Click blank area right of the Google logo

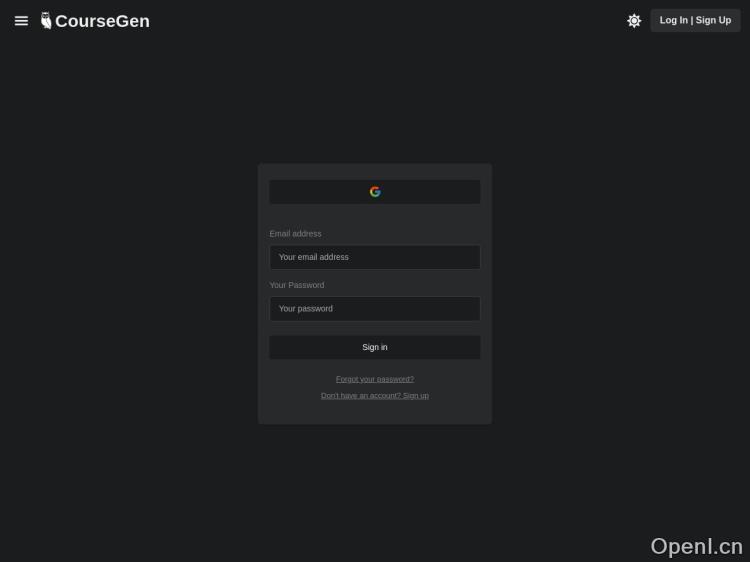point(430,192)
